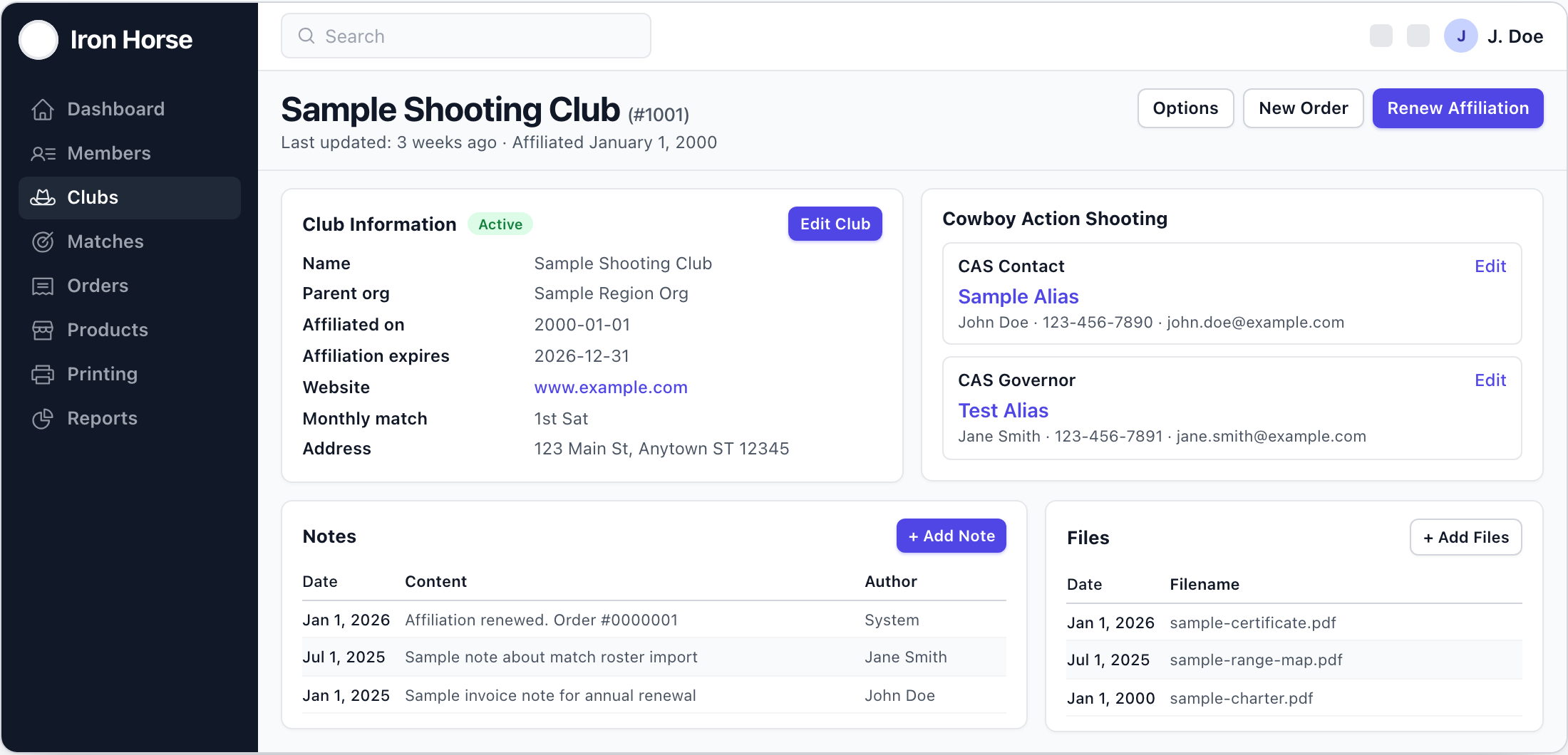Open Reports from the sidebar
Image resolution: width=1568 pixels, height=755 pixels.
point(130,418)
